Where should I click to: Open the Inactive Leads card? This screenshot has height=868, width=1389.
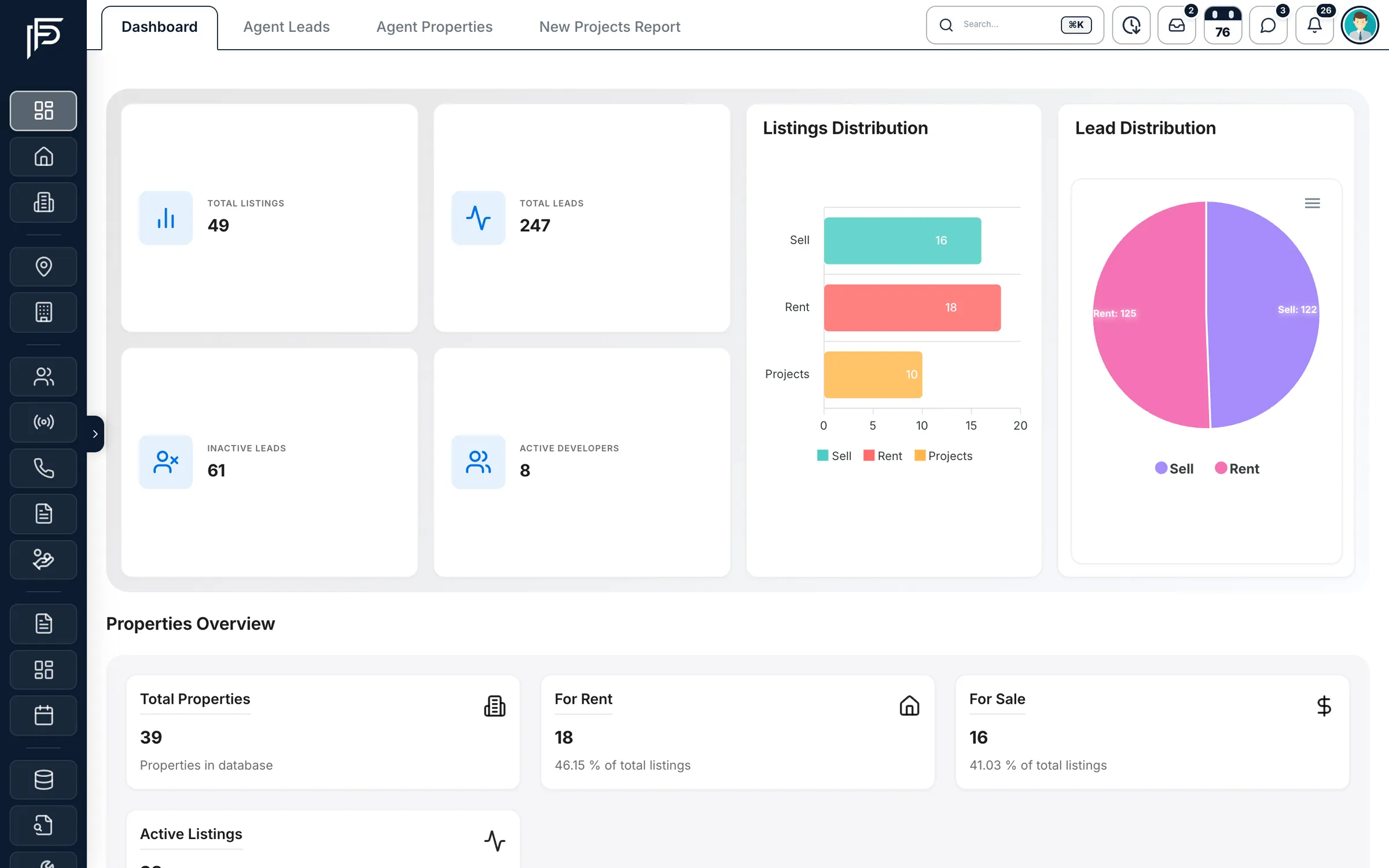269,462
